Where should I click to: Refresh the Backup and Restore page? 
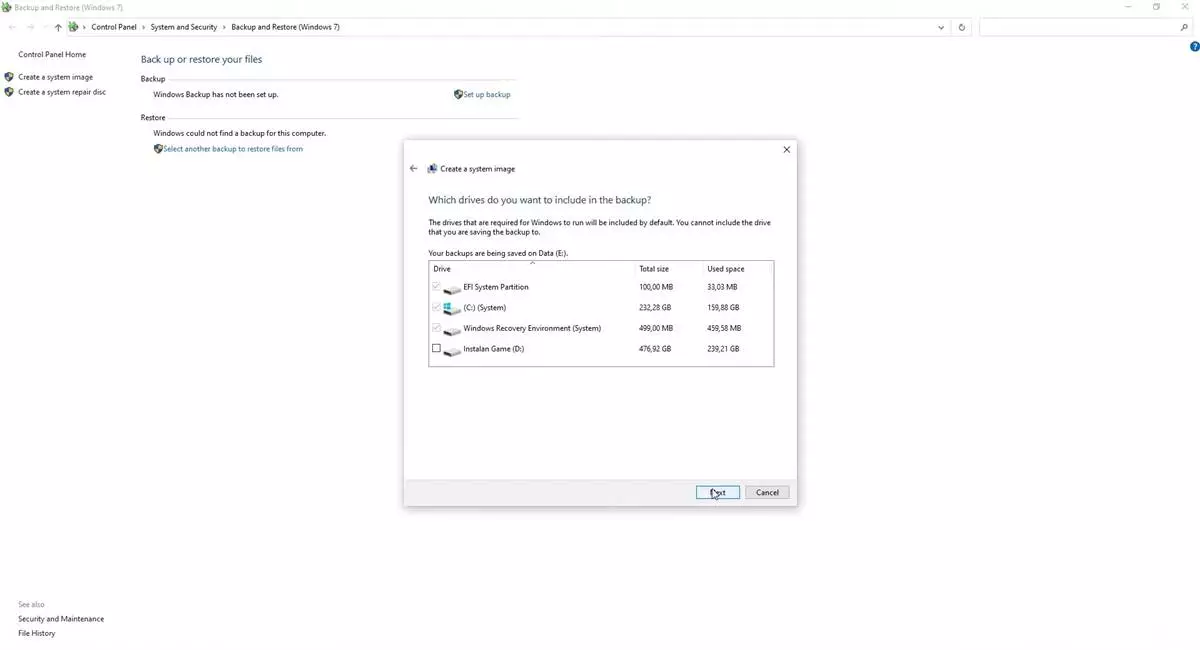[962, 27]
